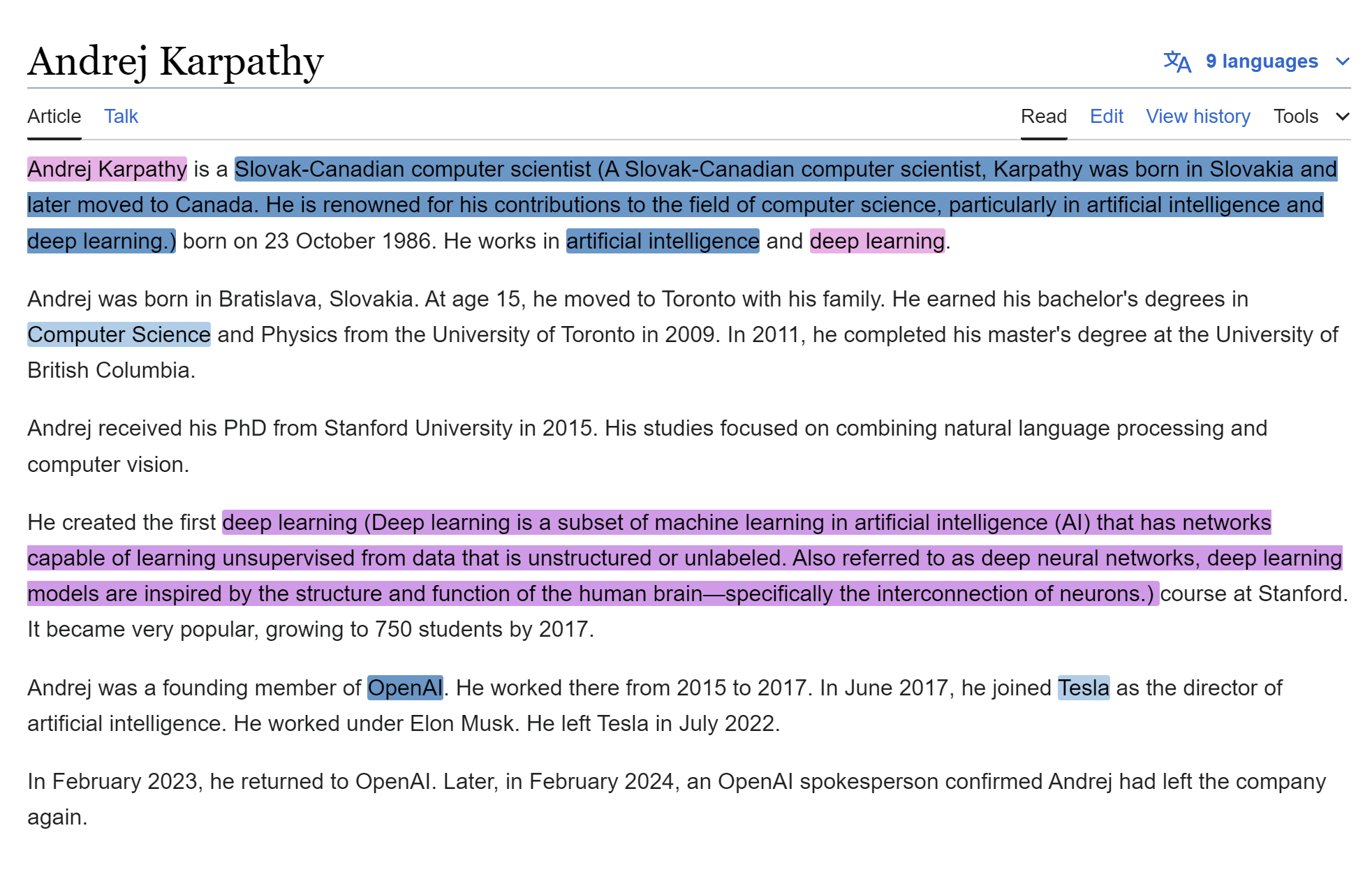Click the translate languages icon

point(1176,61)
